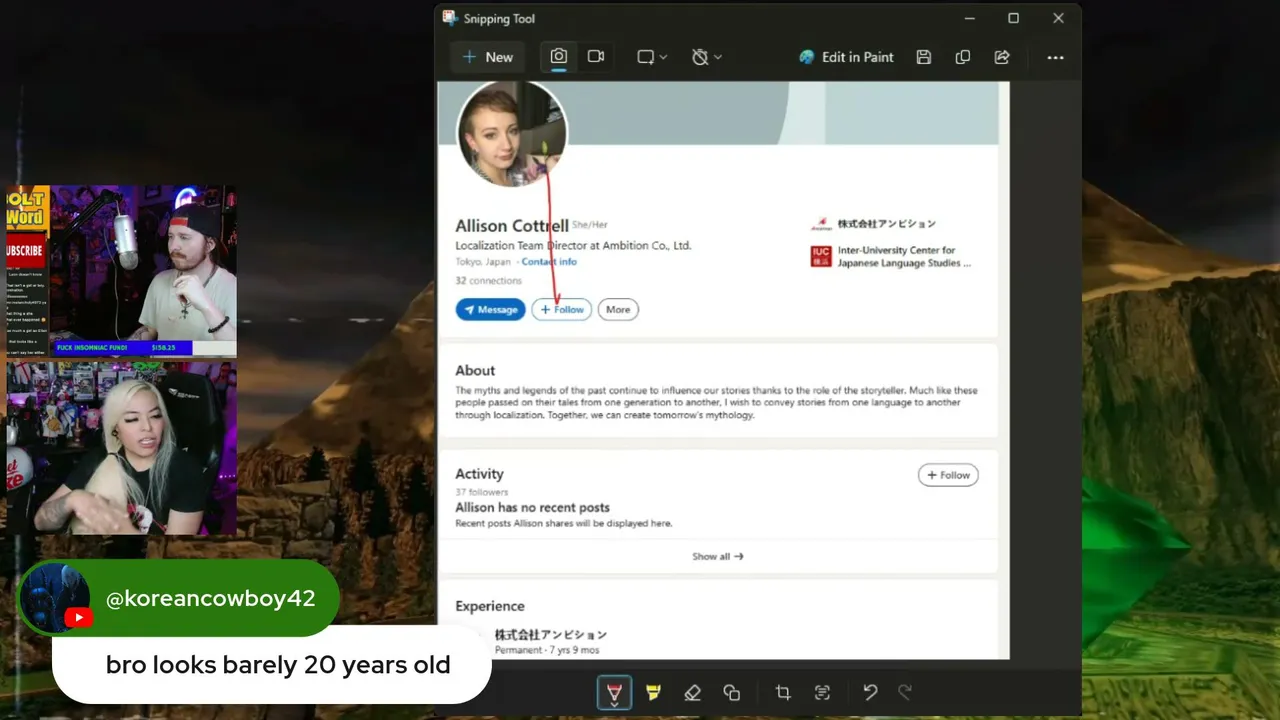The image size is (1280, 720).
Task: Activate the Image Crop tool
Action: [x=783, y=693]
